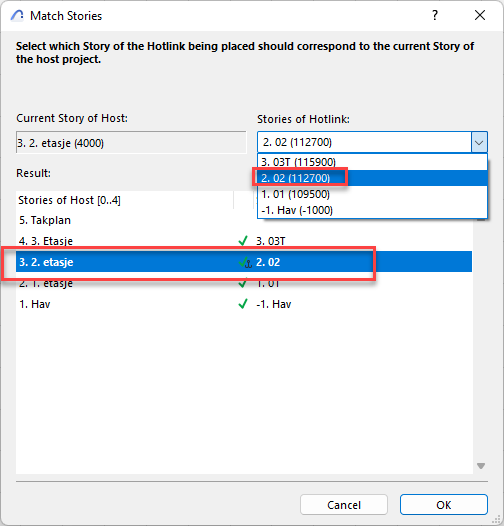This screenshot has width=504, height=526.
Task: Pick 1. 01 (109500) in the dropdown
Action: [x=372, y=194]
